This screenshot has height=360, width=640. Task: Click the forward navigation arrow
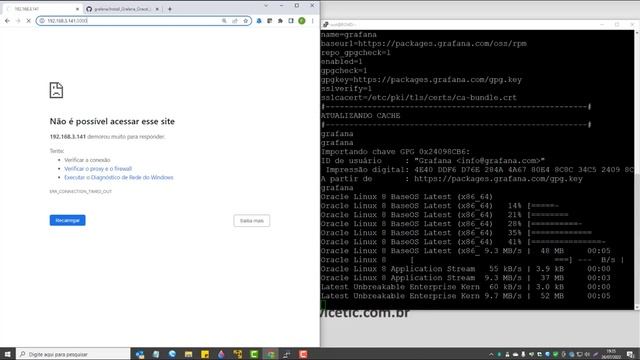coord(18,21)
